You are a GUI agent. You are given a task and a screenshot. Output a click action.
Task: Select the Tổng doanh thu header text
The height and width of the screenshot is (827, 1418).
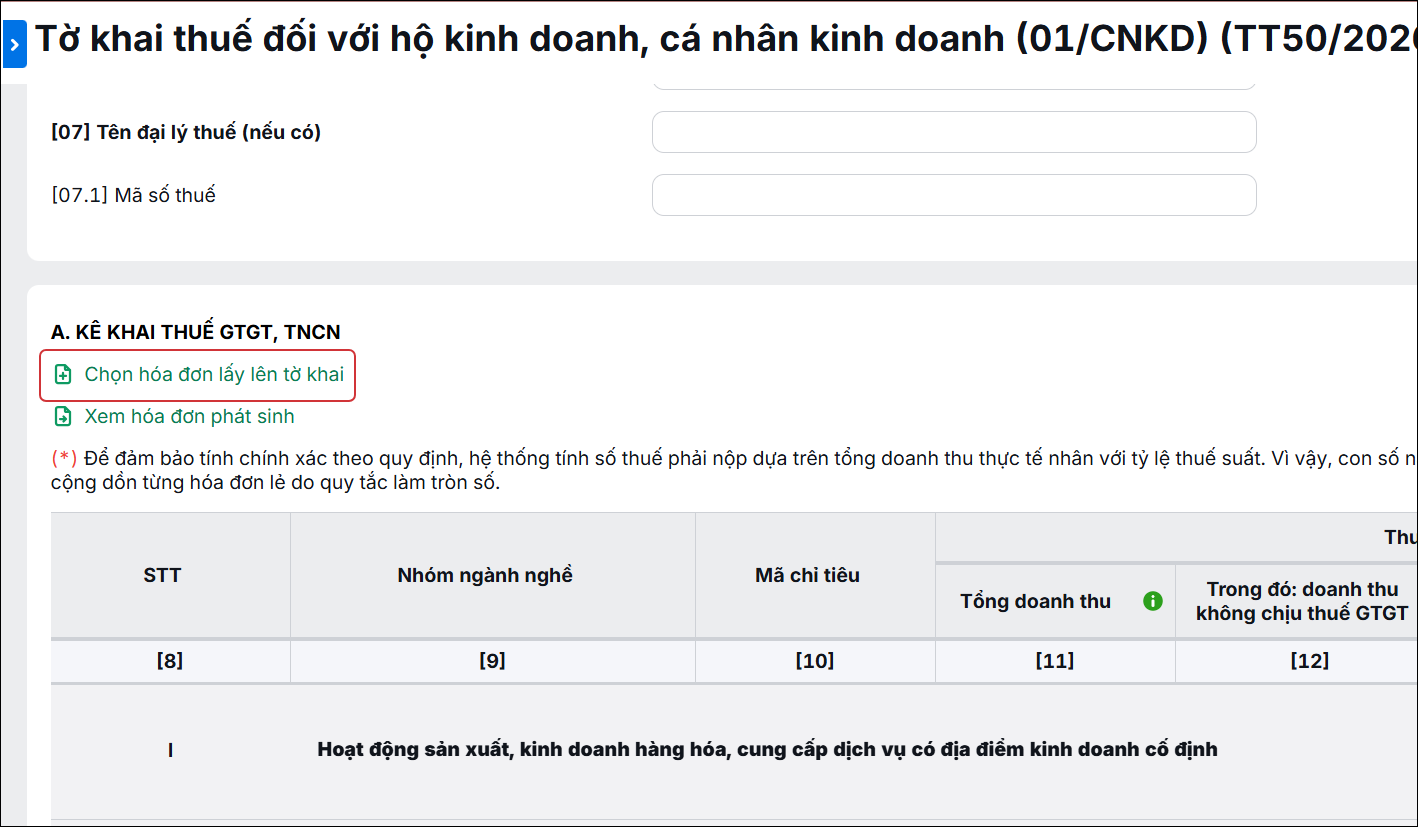1035,601
